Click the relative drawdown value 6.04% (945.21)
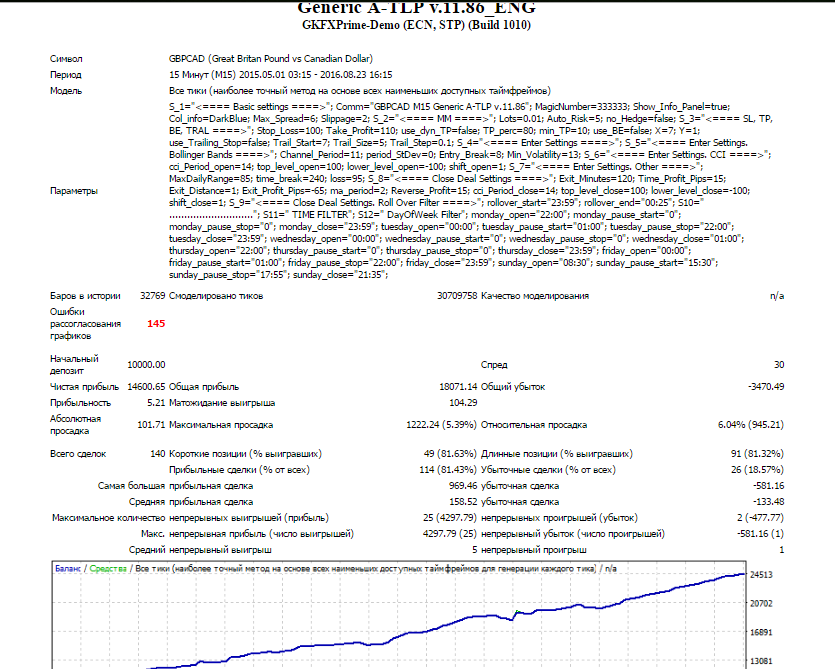Image resolution: width=835 pixels, height=669 pixels. [751, 425]
